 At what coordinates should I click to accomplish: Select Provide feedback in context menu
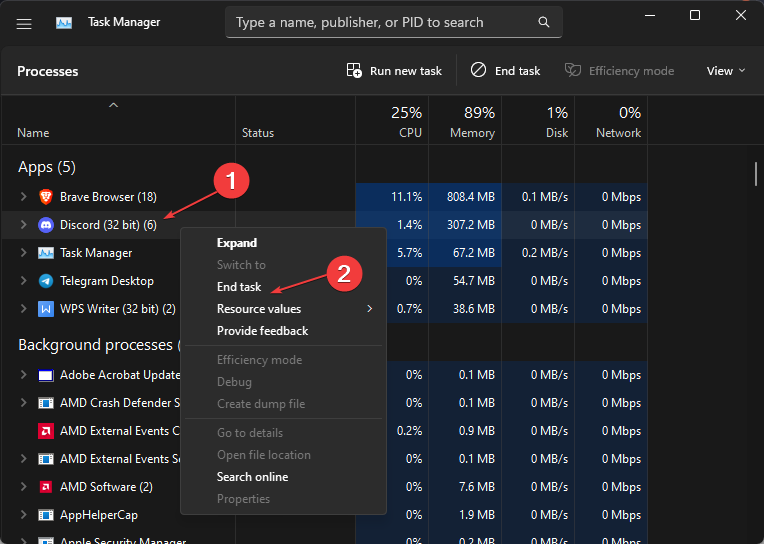point(283,331)
